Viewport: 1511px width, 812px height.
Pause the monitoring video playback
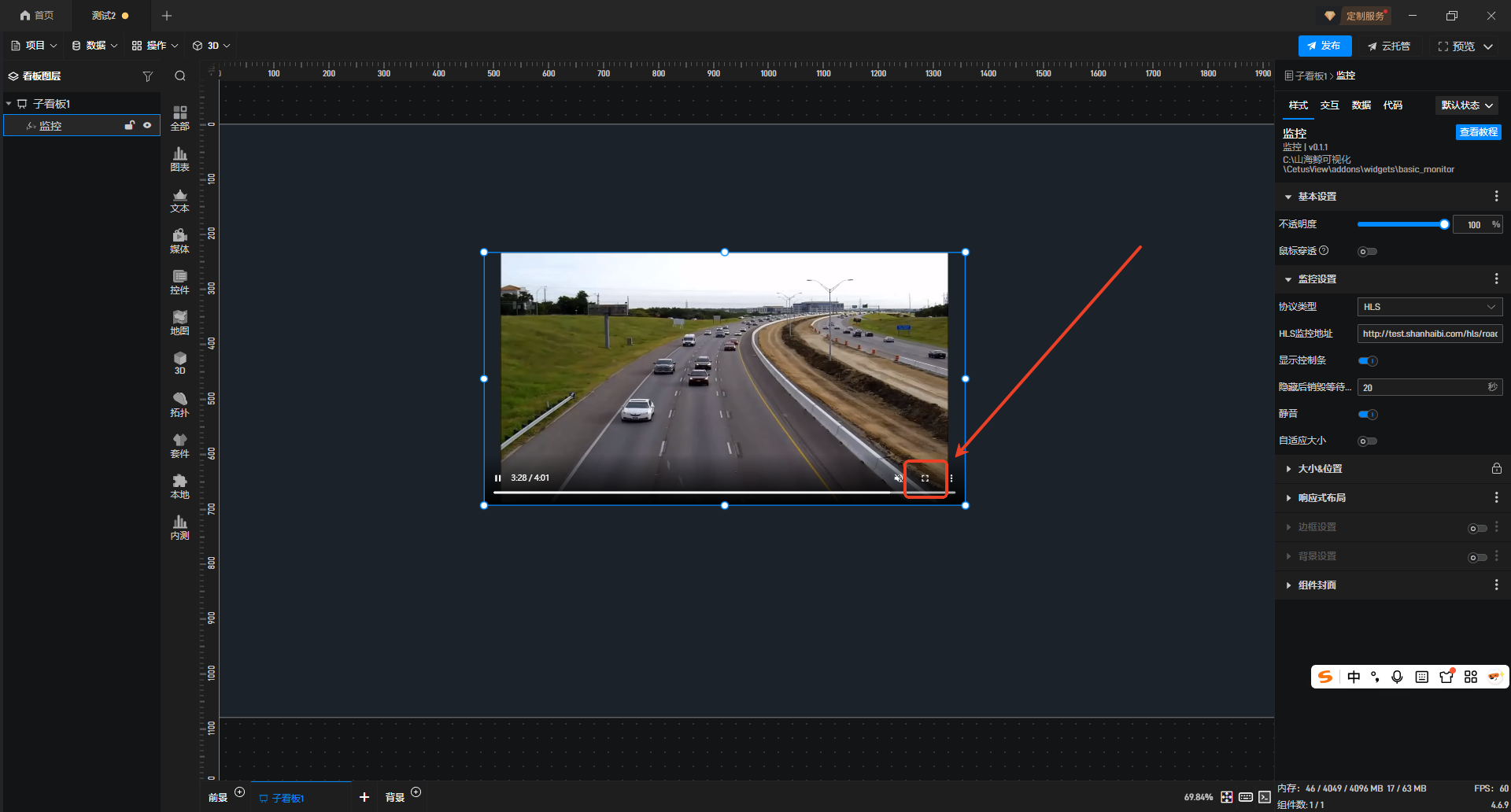497,478
